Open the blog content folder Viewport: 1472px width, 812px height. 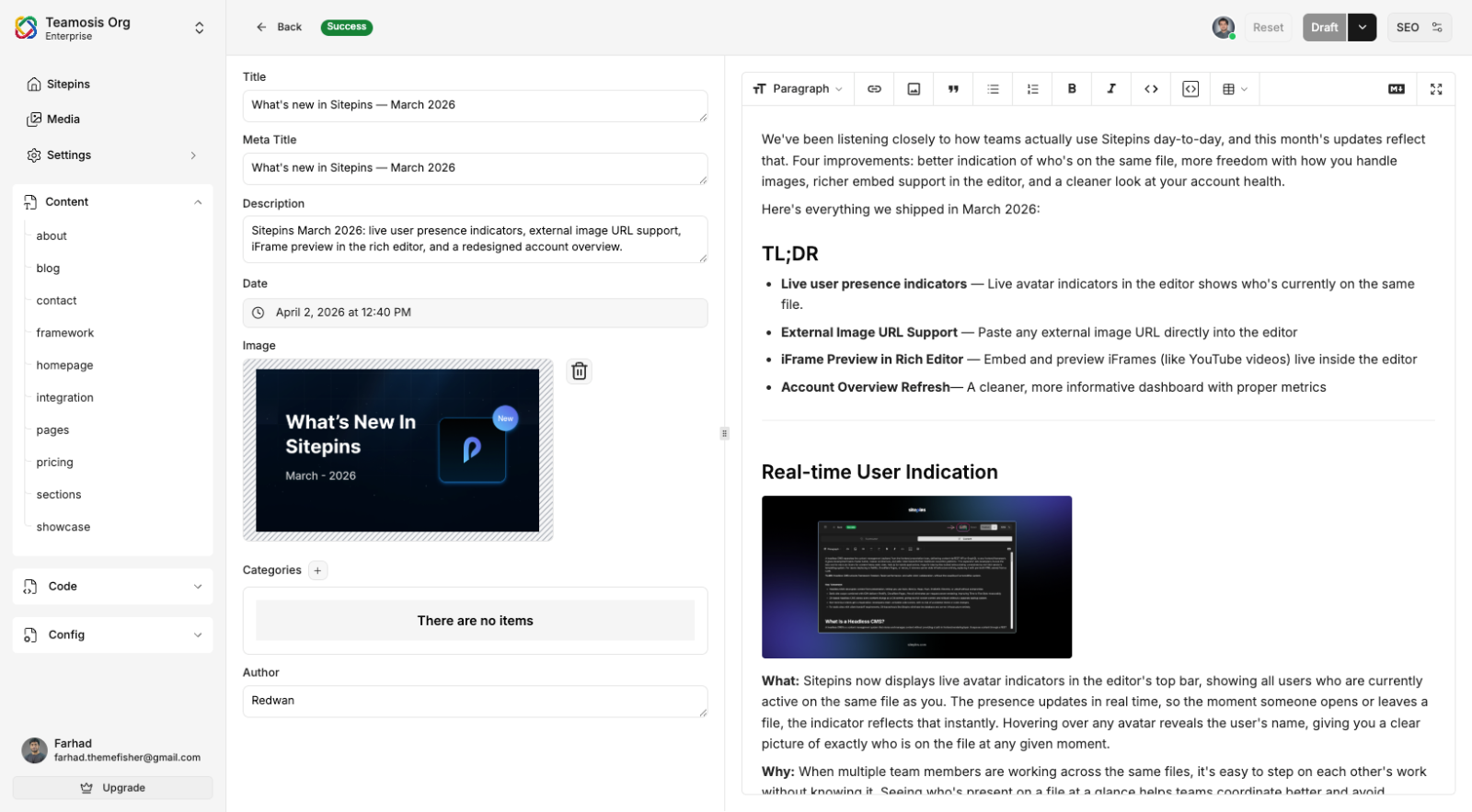coord(48,269)
